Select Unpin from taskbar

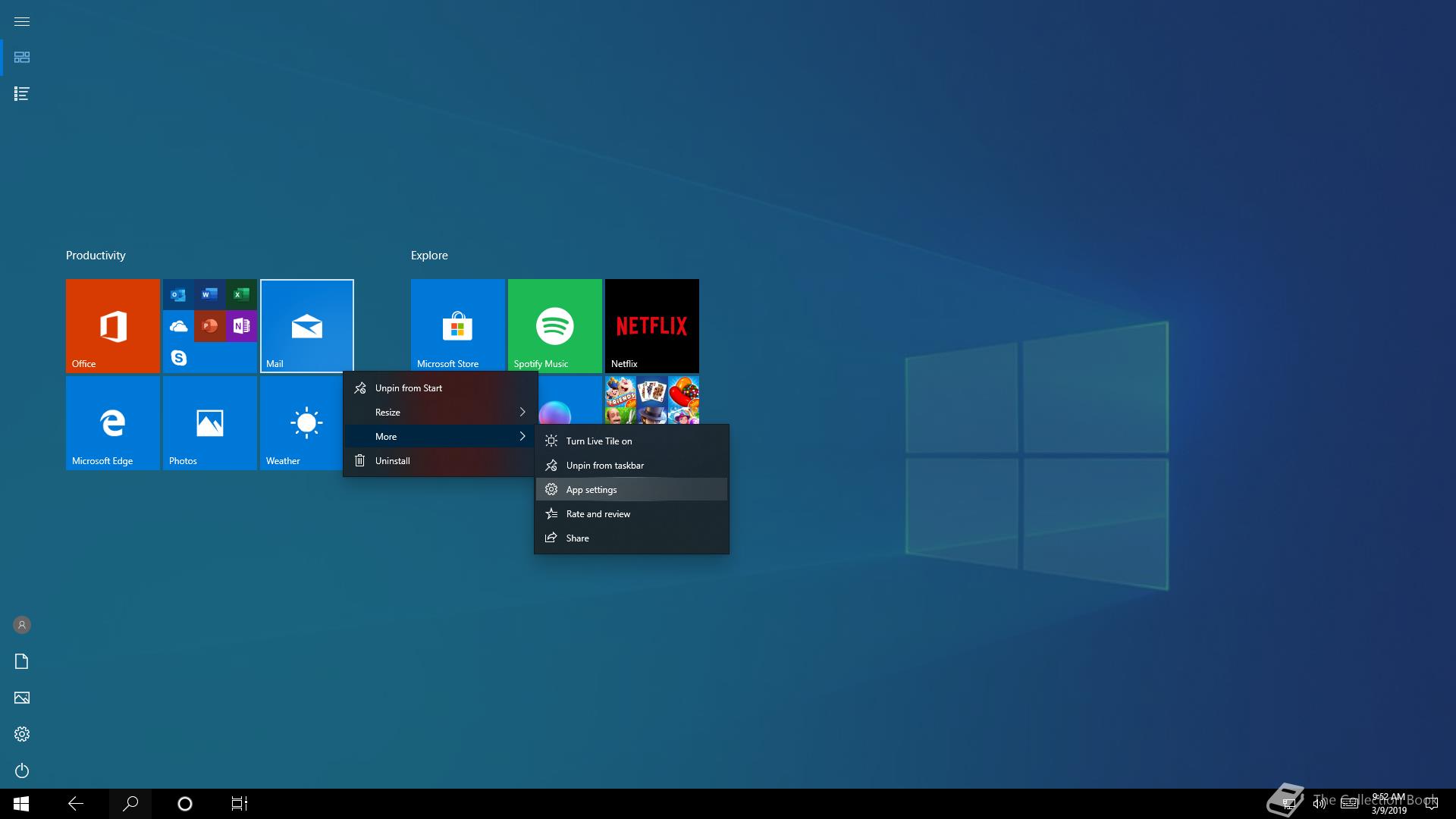[632, 466]
